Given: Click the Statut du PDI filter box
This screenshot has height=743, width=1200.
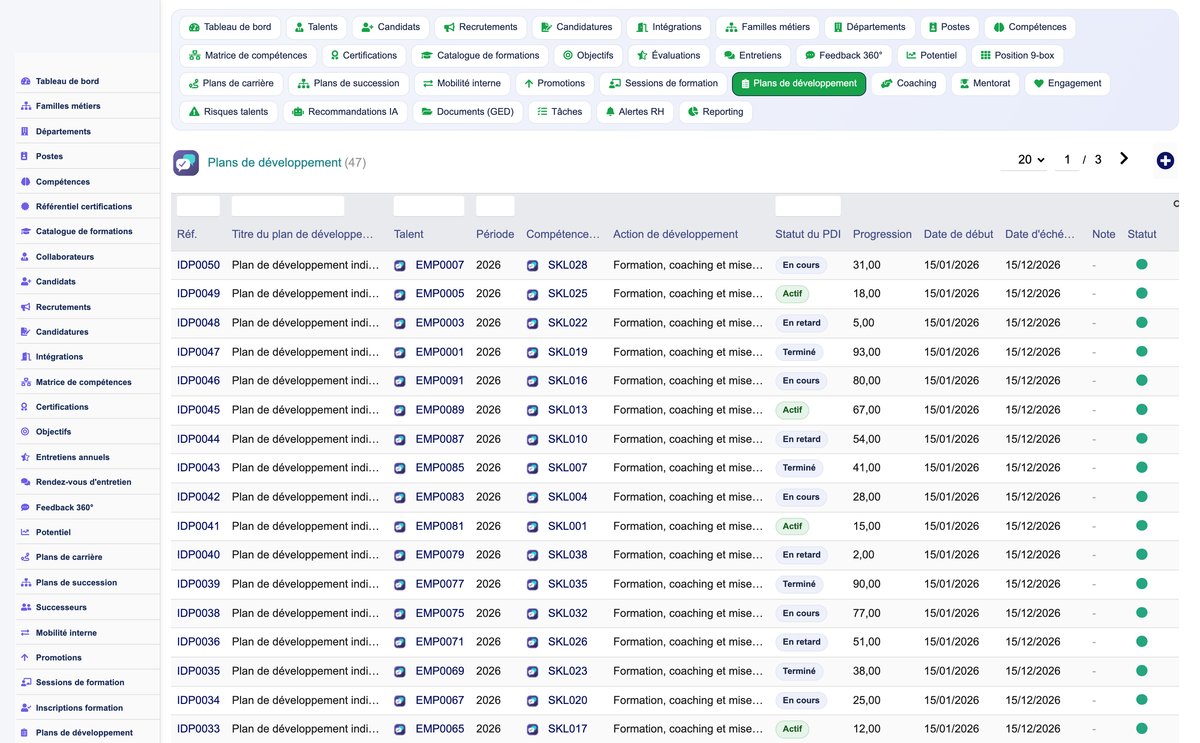Looking at the screenshot, I should click(807, 206).
